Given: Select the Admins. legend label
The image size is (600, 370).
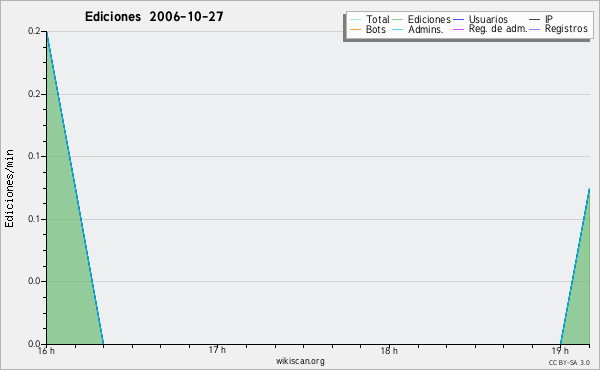Looking at the screenshot, I should tap(426, 29).
